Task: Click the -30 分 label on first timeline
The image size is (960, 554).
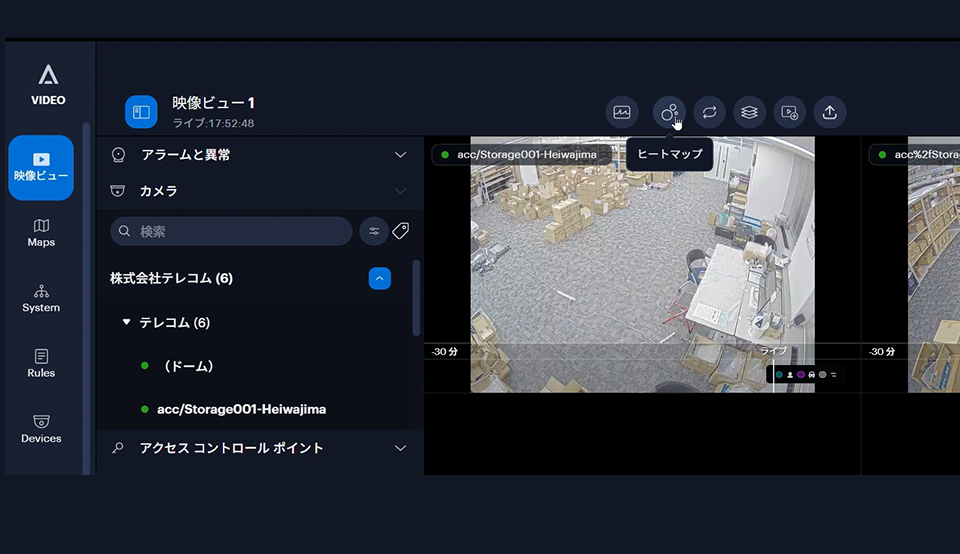Action: [x=445, y=352]
